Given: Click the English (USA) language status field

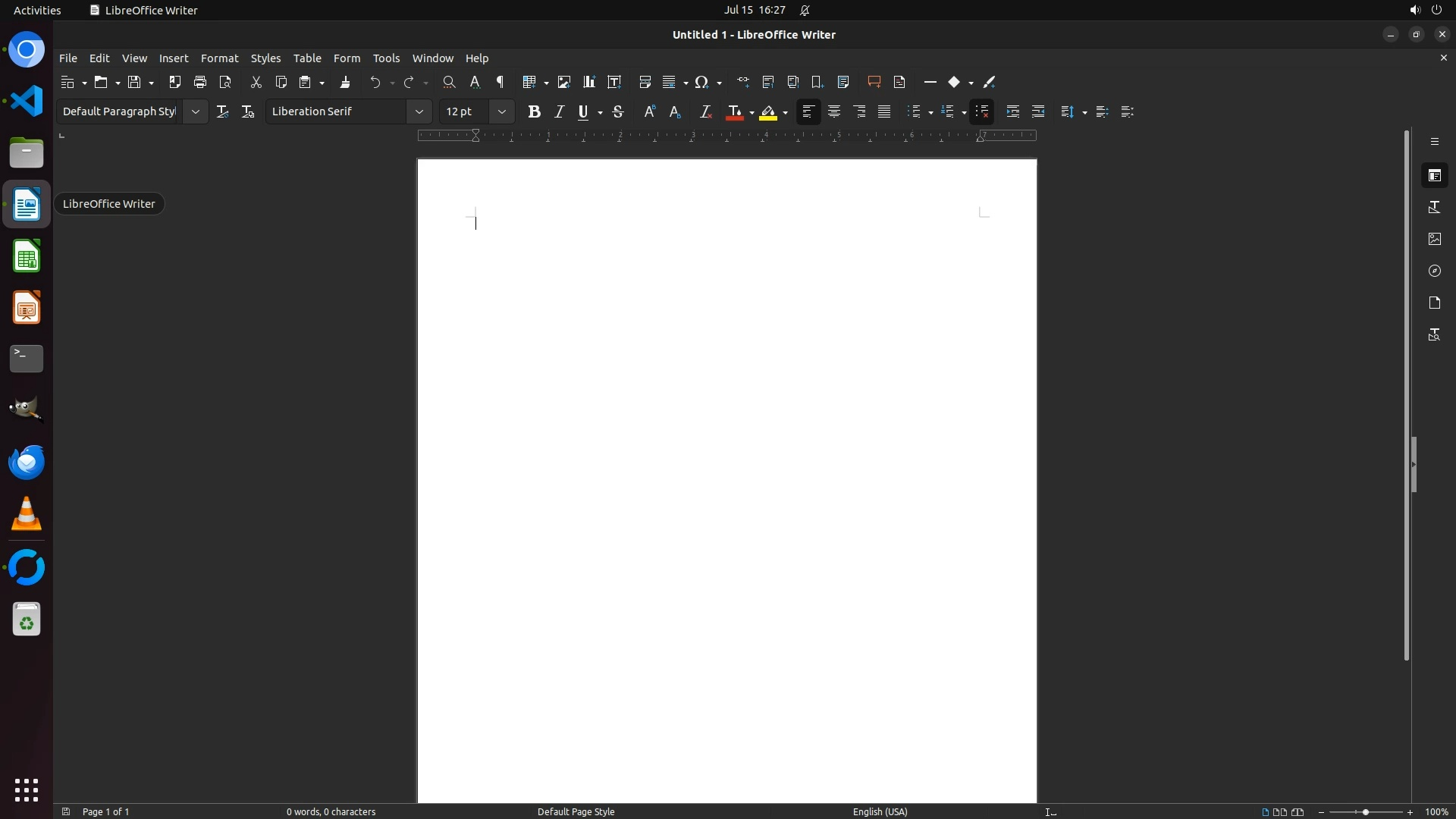Looking at the screenshot, I should click(880, 811).
